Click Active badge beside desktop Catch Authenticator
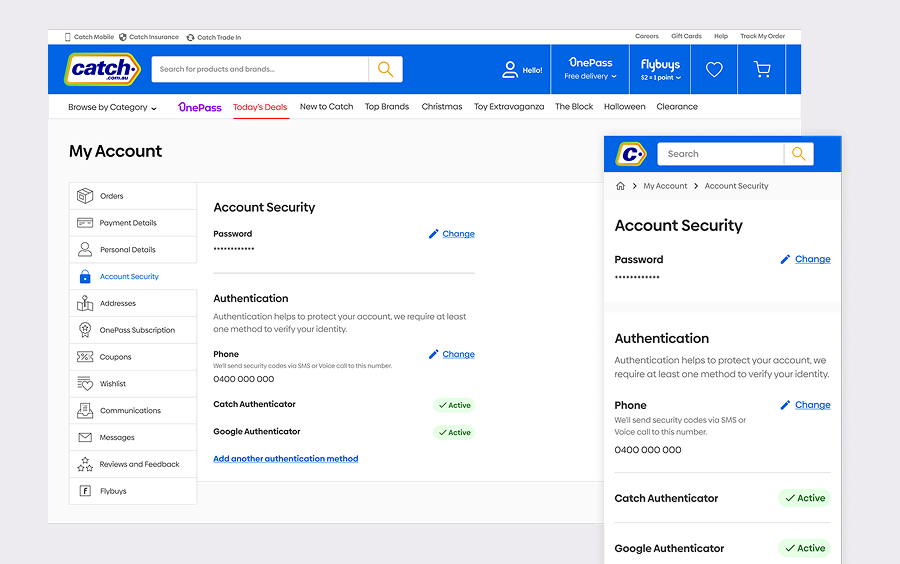900x564 pixels. (x=454, y=406)
